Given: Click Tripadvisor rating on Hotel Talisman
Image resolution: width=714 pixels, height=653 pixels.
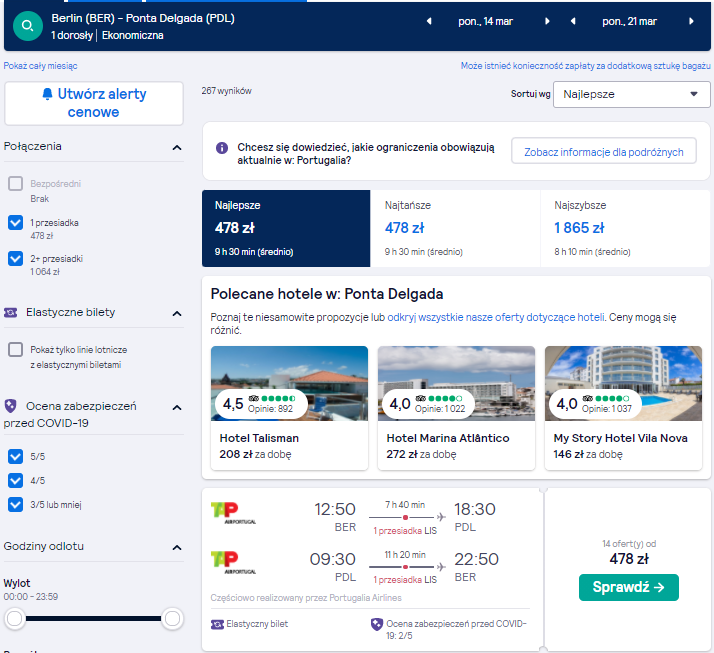Looking at the screenshot, I should (x=259, y=403).
